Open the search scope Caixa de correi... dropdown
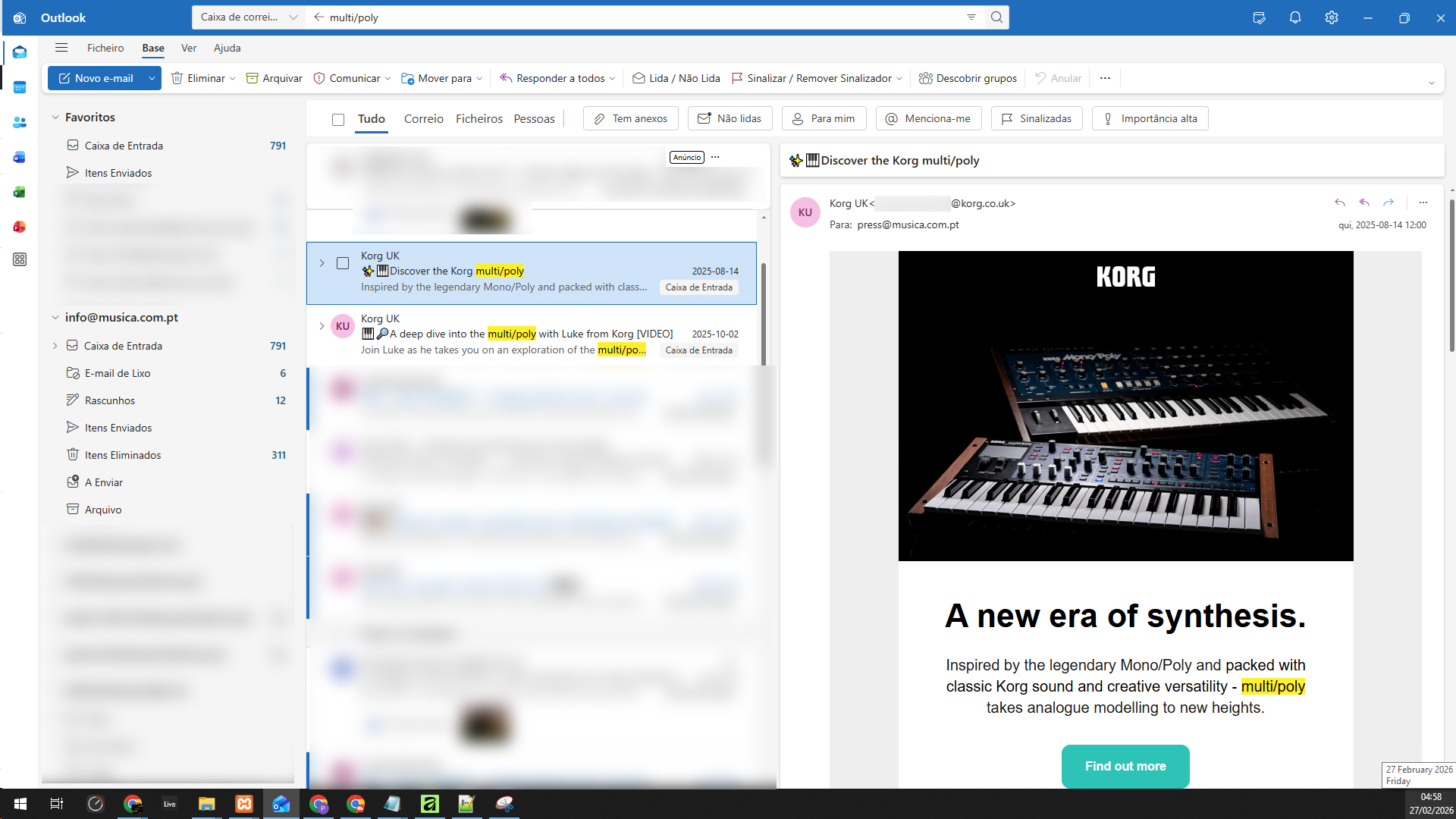This screenshot has height=819, width=1456. tap(249, 17)
